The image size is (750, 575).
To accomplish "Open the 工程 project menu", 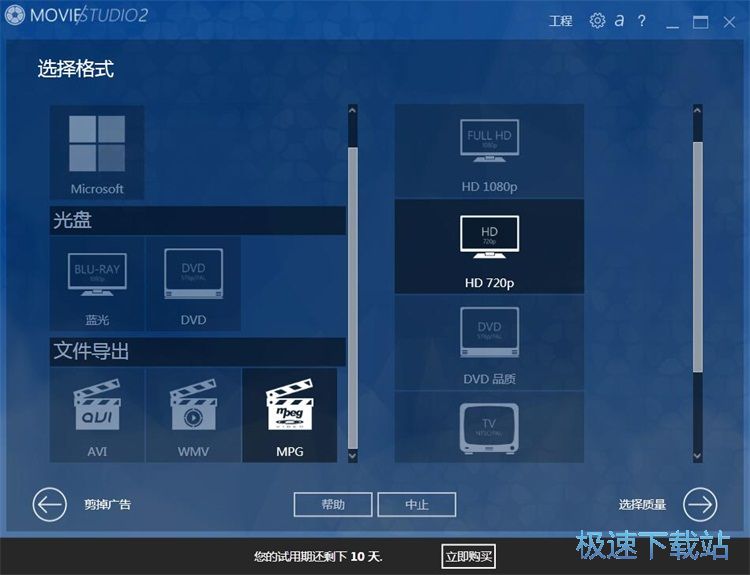I will coord(560,21).
